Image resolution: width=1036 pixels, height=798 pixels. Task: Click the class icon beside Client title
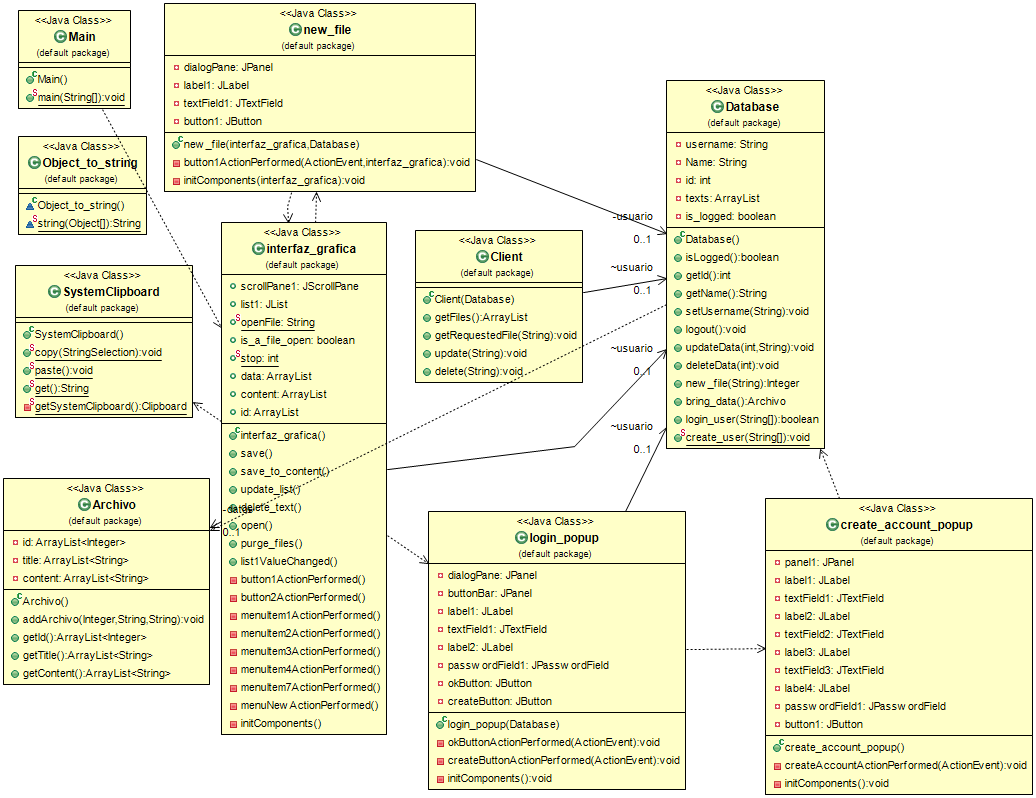pos(482,257)
